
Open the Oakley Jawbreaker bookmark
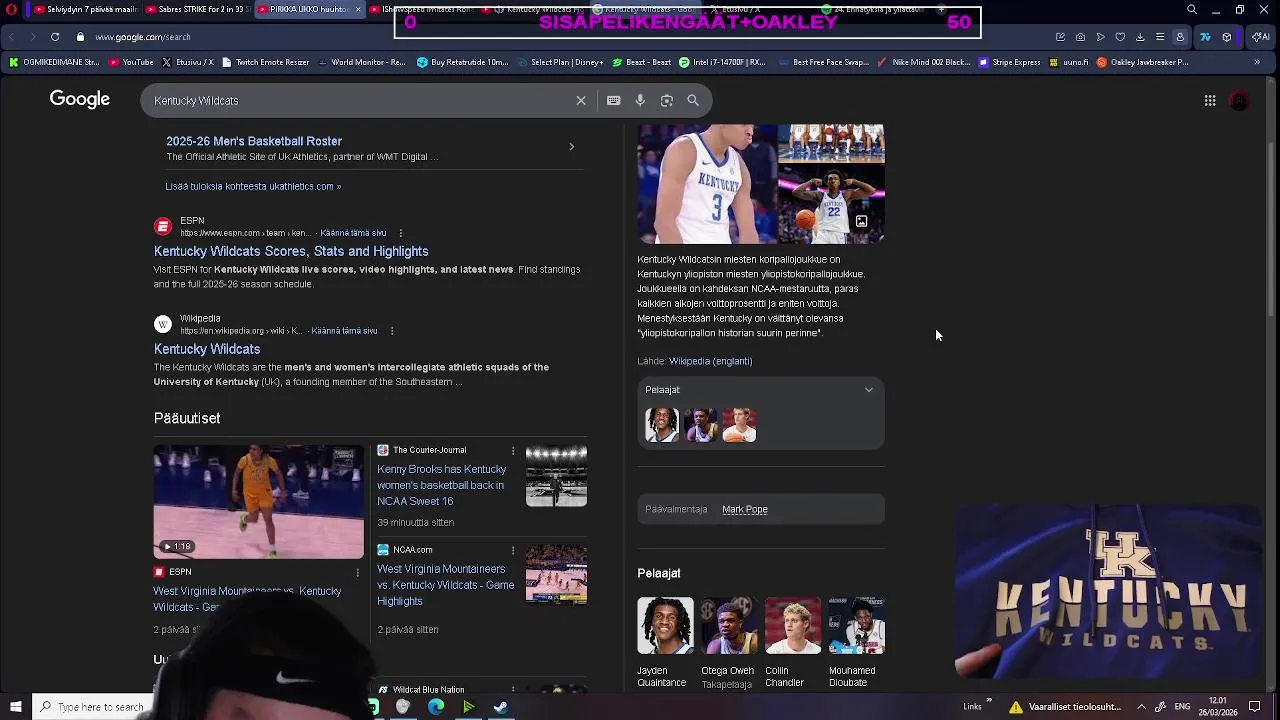coord(1142,62)
